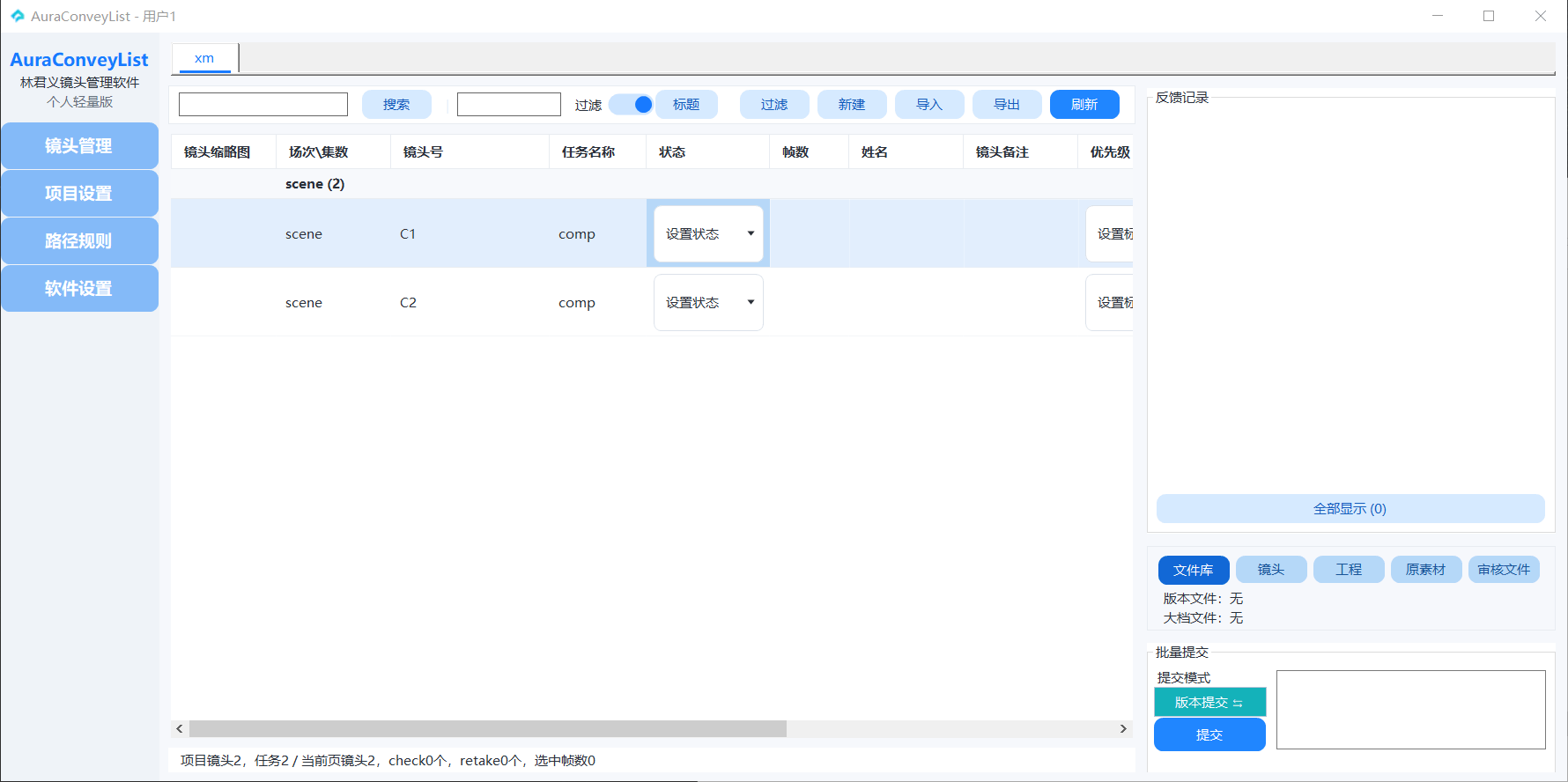The image size is (1568, 782).
Task: Open the 路径规则 sidebar section
Action: [x=79, y=240]
